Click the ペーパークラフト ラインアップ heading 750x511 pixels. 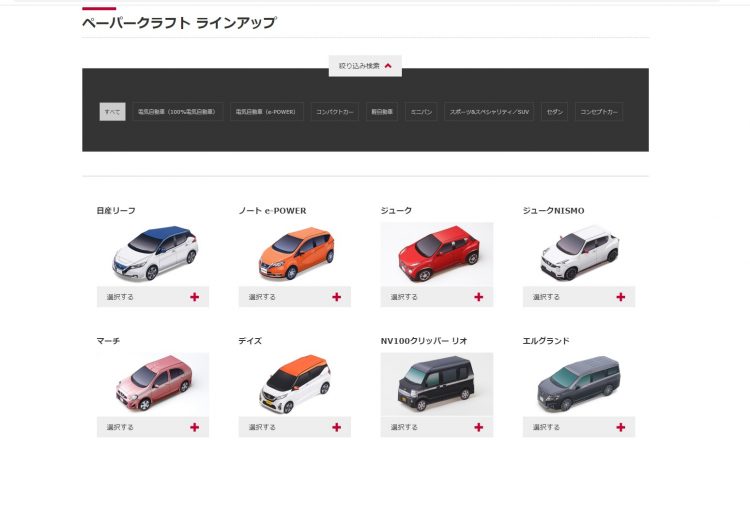point(179,22)
